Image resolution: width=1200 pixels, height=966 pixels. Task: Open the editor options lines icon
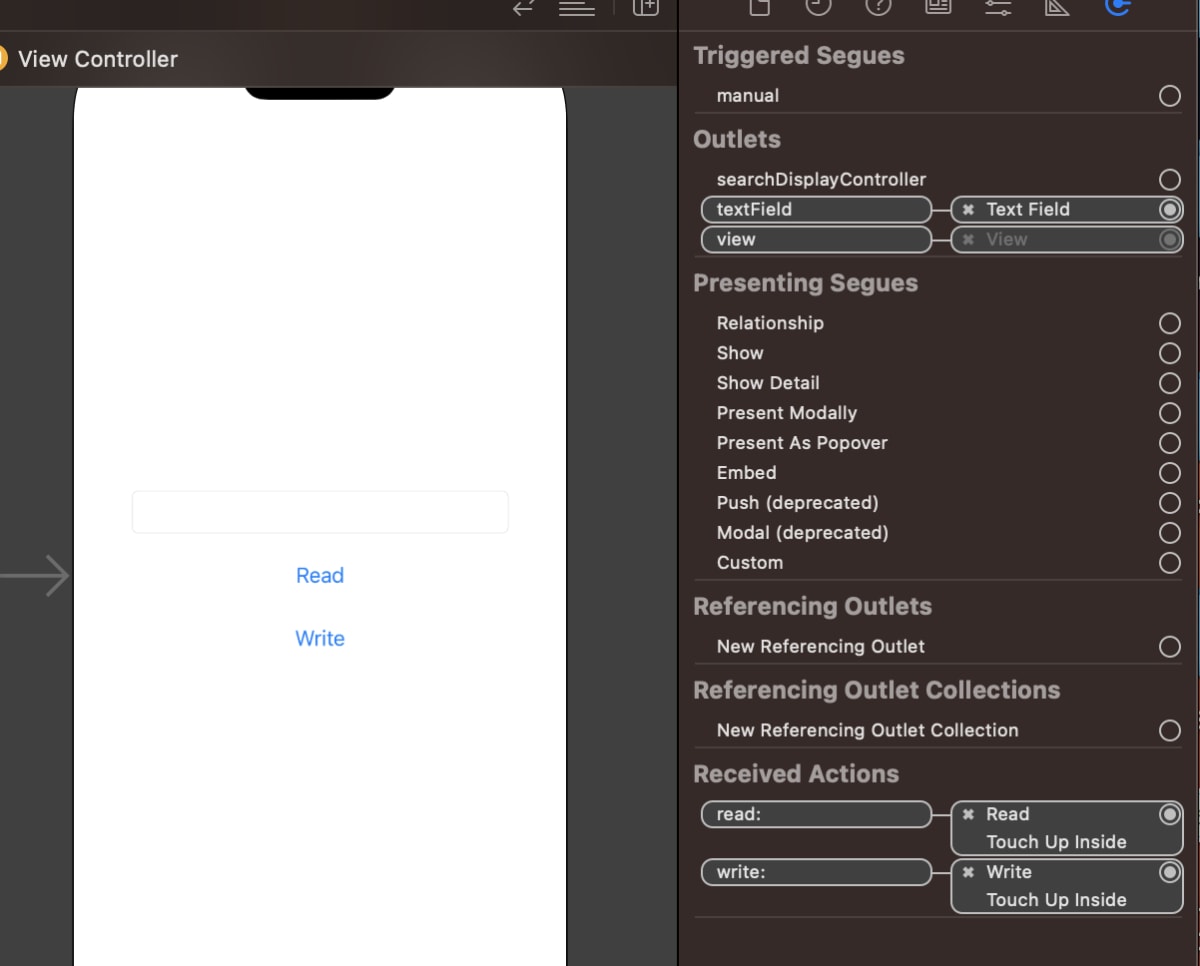[577, 7]
